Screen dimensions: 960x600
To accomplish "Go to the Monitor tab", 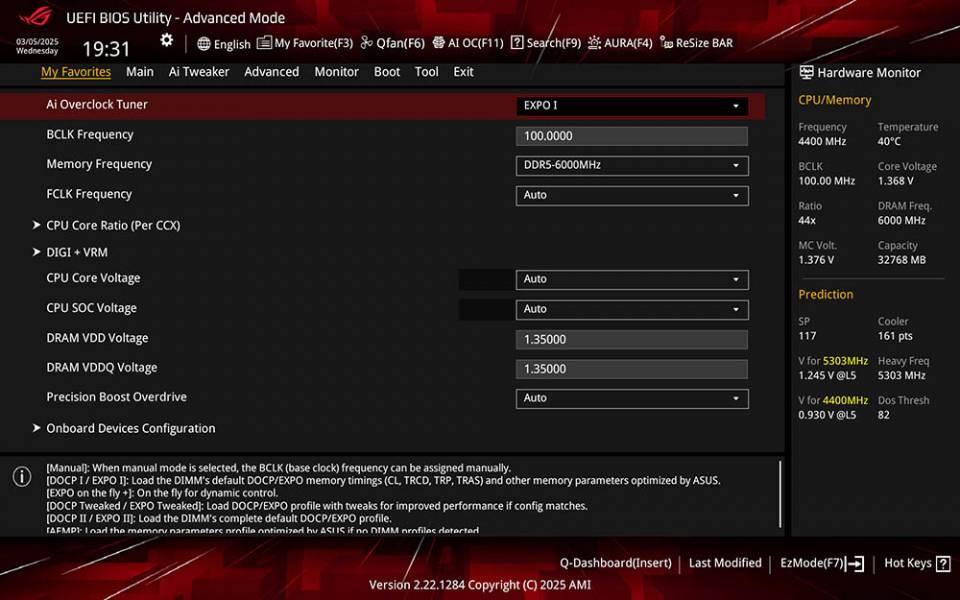I will tap(337, 72).
